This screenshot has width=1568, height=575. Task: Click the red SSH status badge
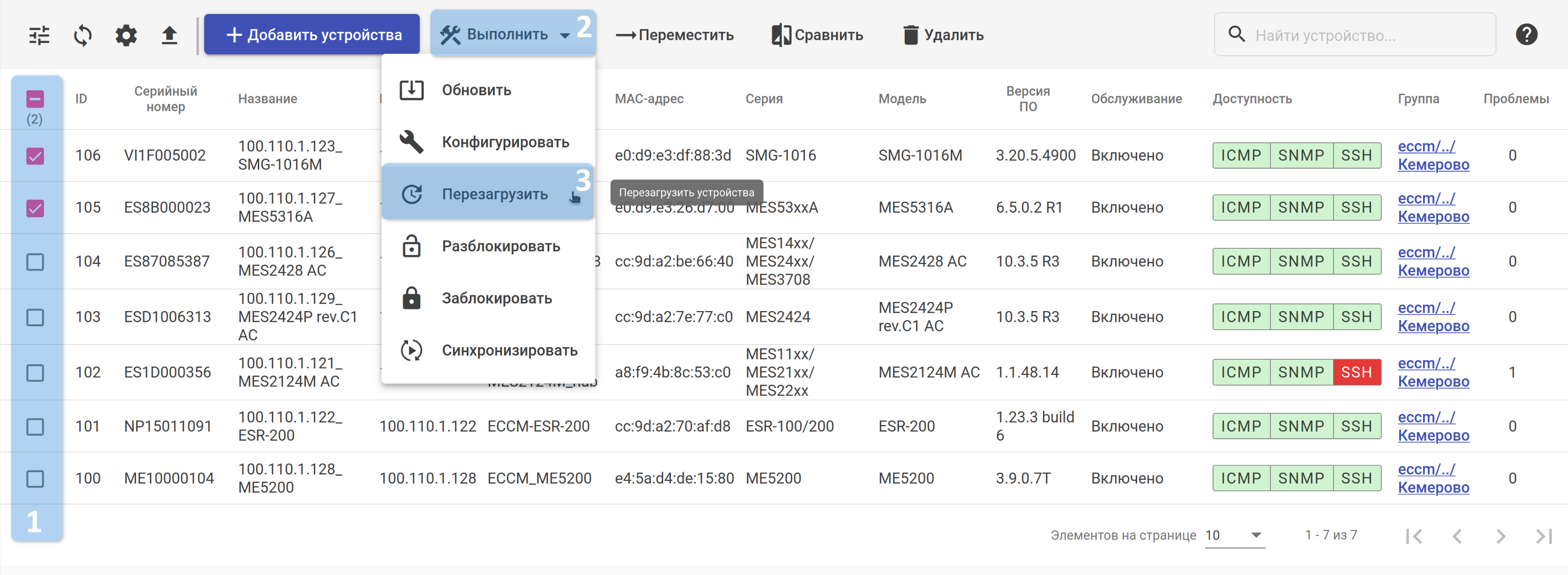click(1356, 372)
